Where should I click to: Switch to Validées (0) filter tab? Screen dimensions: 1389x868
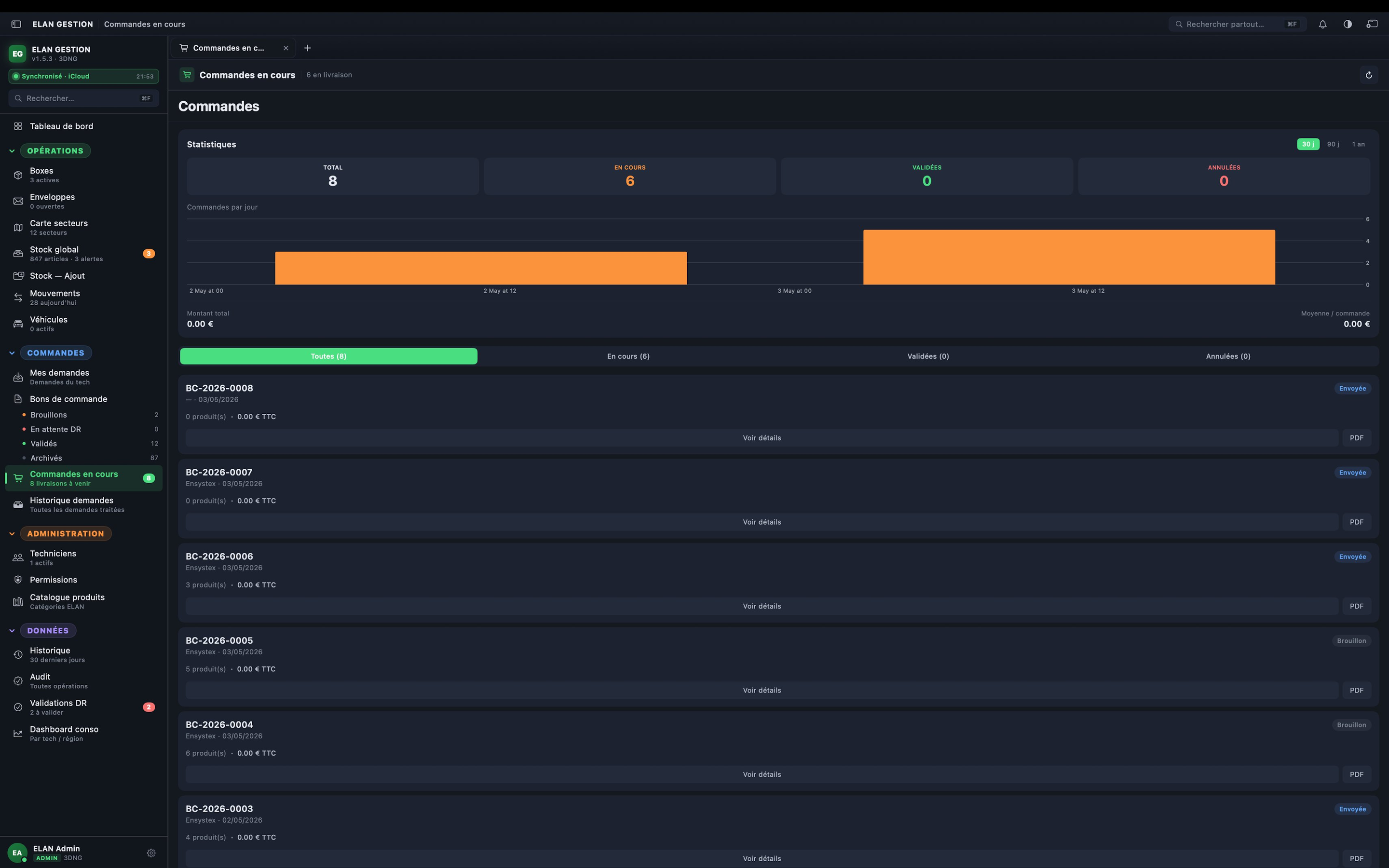pyautogui.click(x=927, y=356)
